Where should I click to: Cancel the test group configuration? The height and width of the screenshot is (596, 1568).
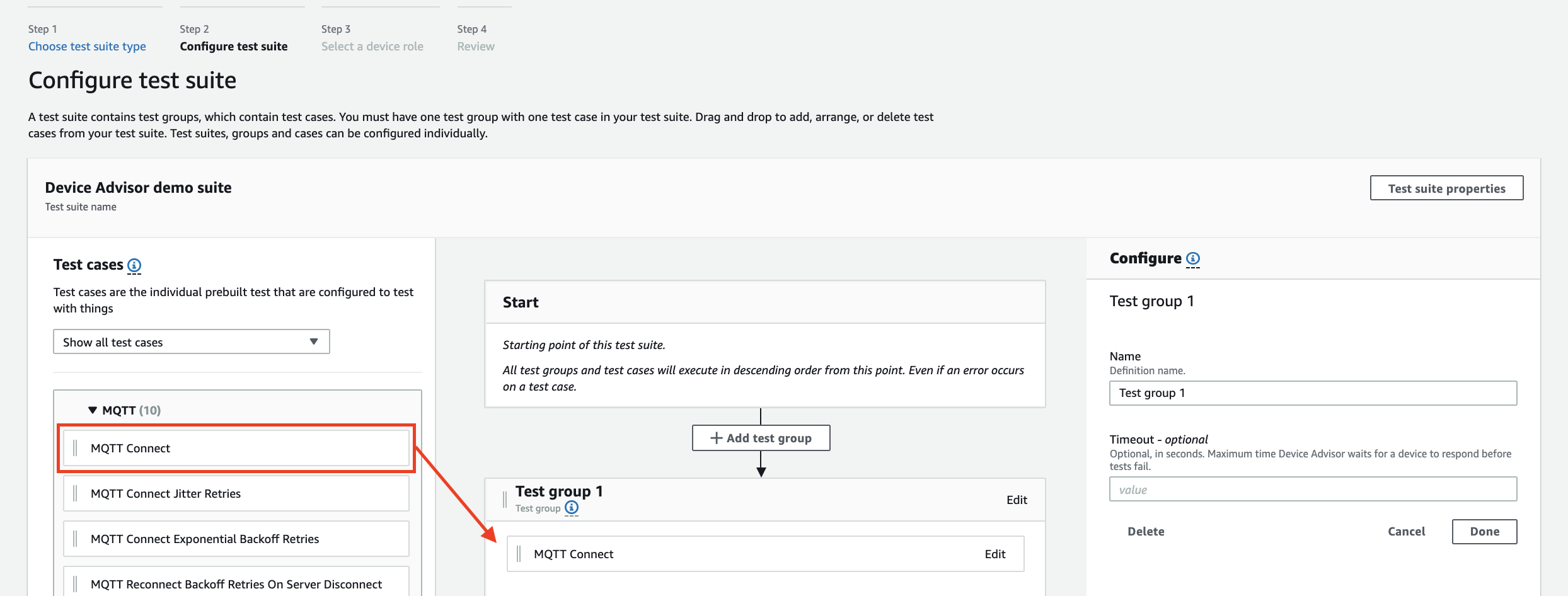point(1405,531)
